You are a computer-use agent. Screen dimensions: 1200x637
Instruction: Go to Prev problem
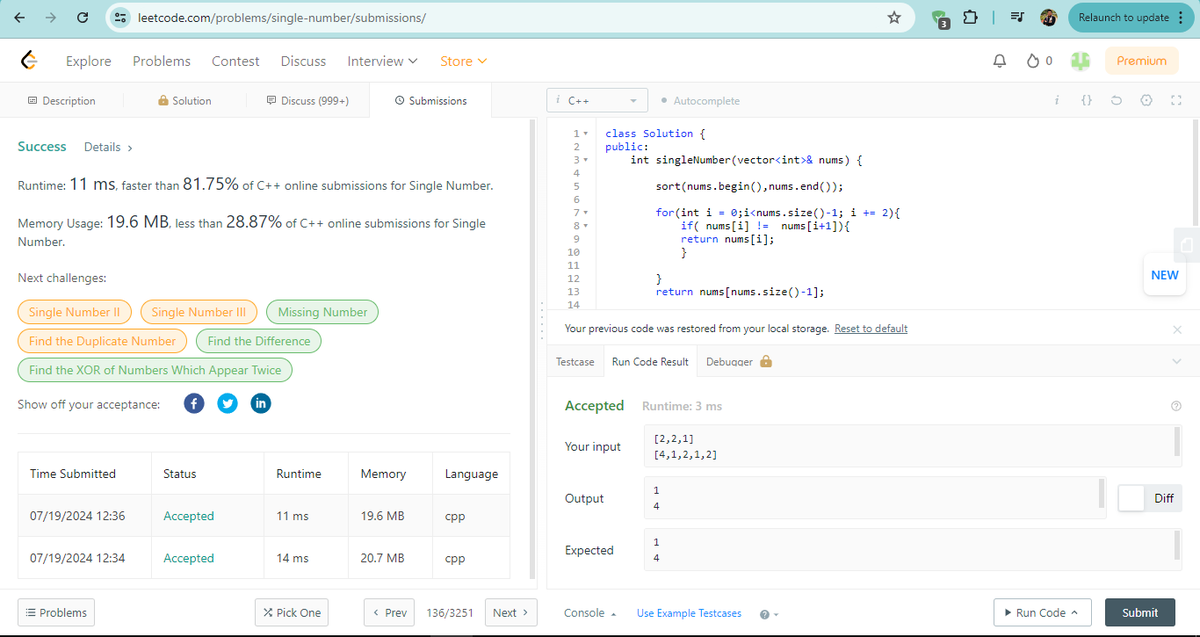[388, 613]
